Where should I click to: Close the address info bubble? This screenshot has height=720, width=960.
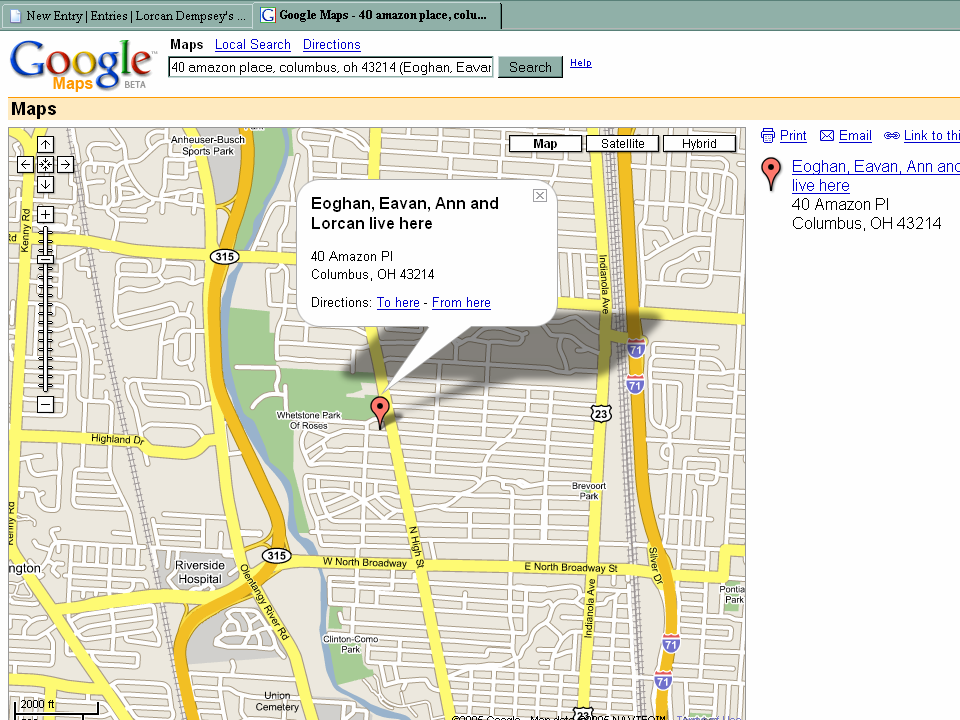539,195
